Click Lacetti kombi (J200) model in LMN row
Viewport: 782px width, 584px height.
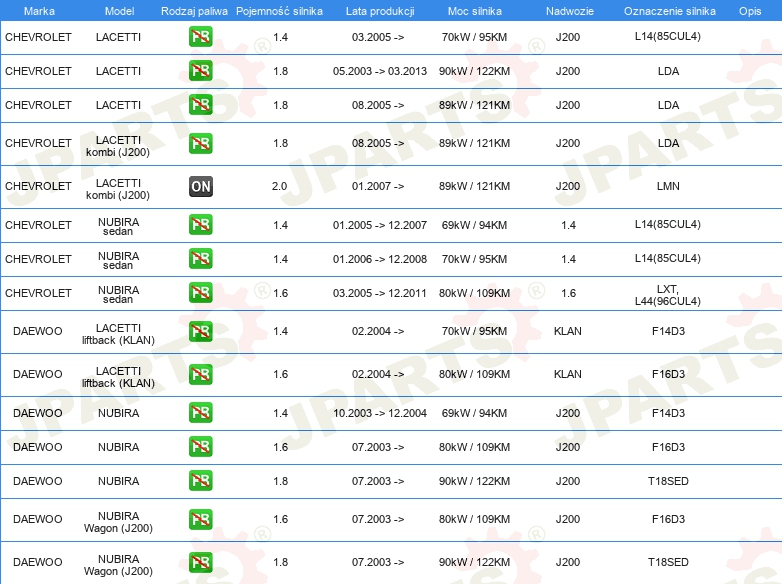118,189
